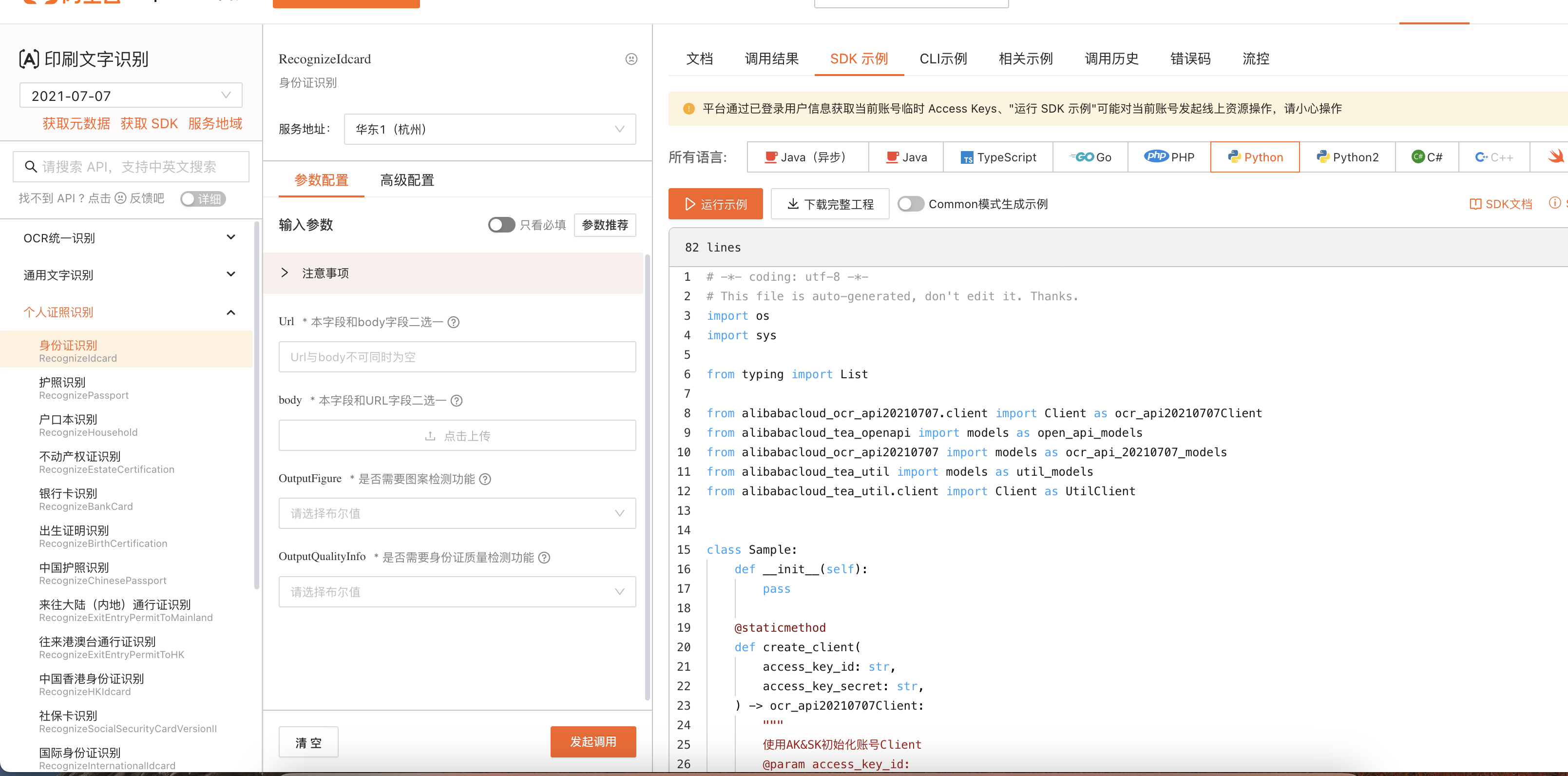Toggle the 详细 switch
This screenshot has width=1568, height=776.
pos(203,198)
